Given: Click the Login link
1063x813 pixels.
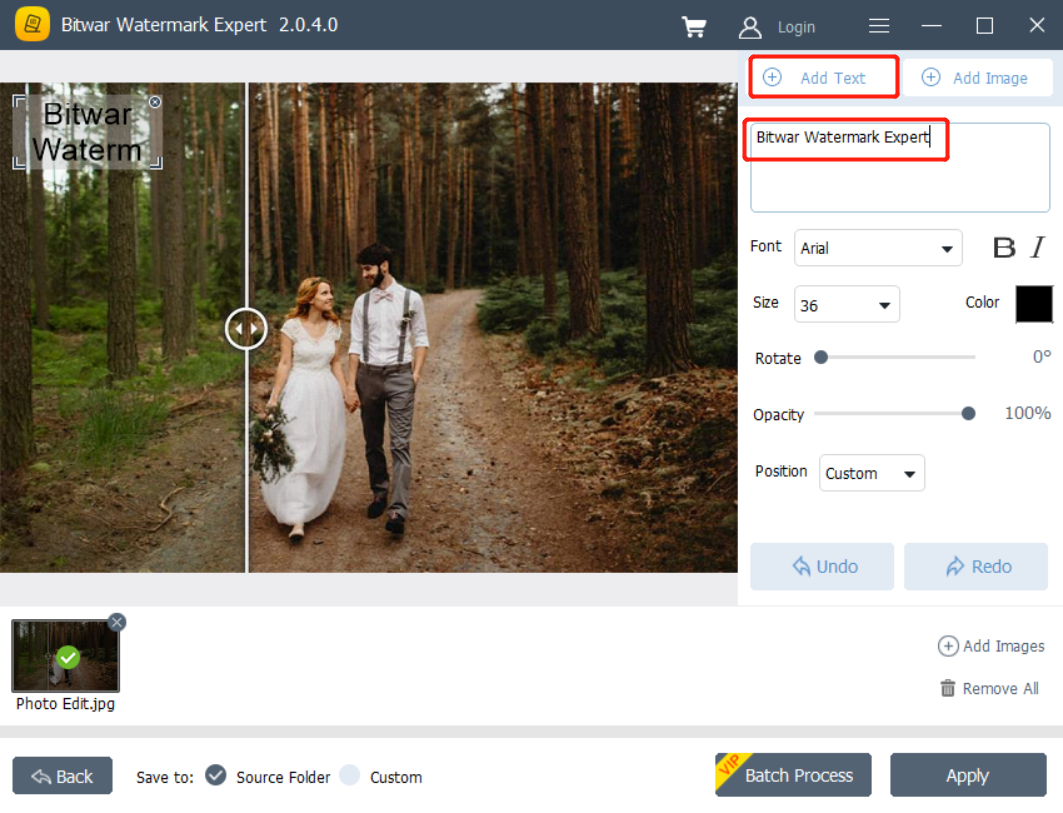Looking at the screenshot, I should pyautogui.click(x=796, y=27).
